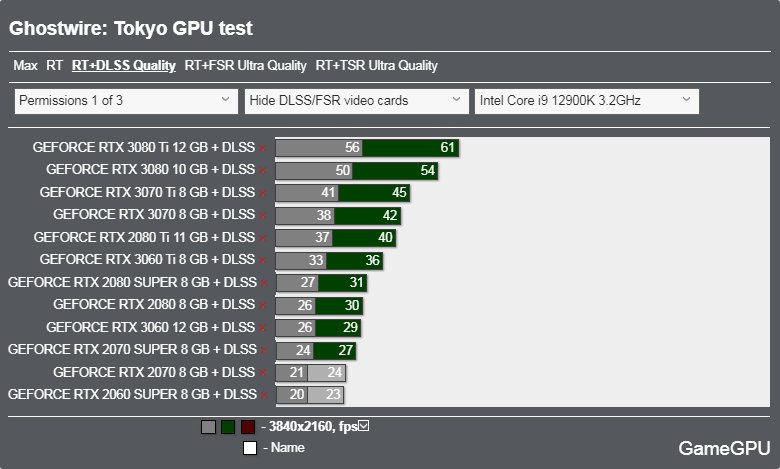This screenshot has width=780, height=469.
Task: Click the 45 fps bar for RTX 3070 Ti
Action: [x=374, y=193]
